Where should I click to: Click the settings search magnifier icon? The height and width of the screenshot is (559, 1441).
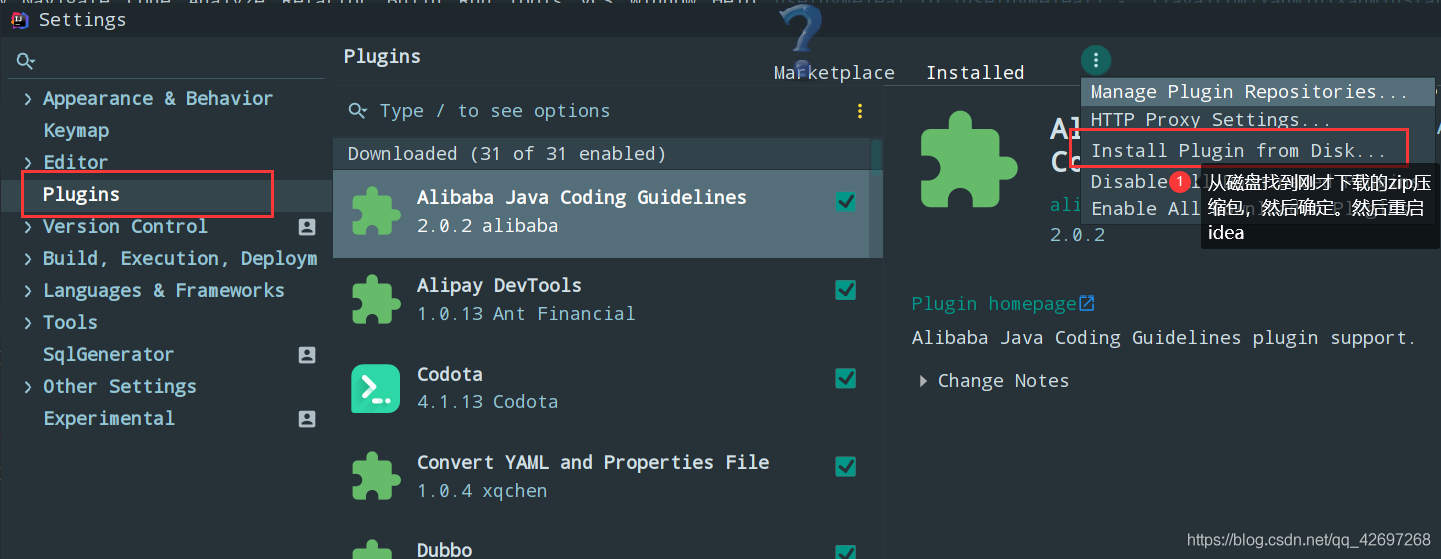[x=26, y=62]
